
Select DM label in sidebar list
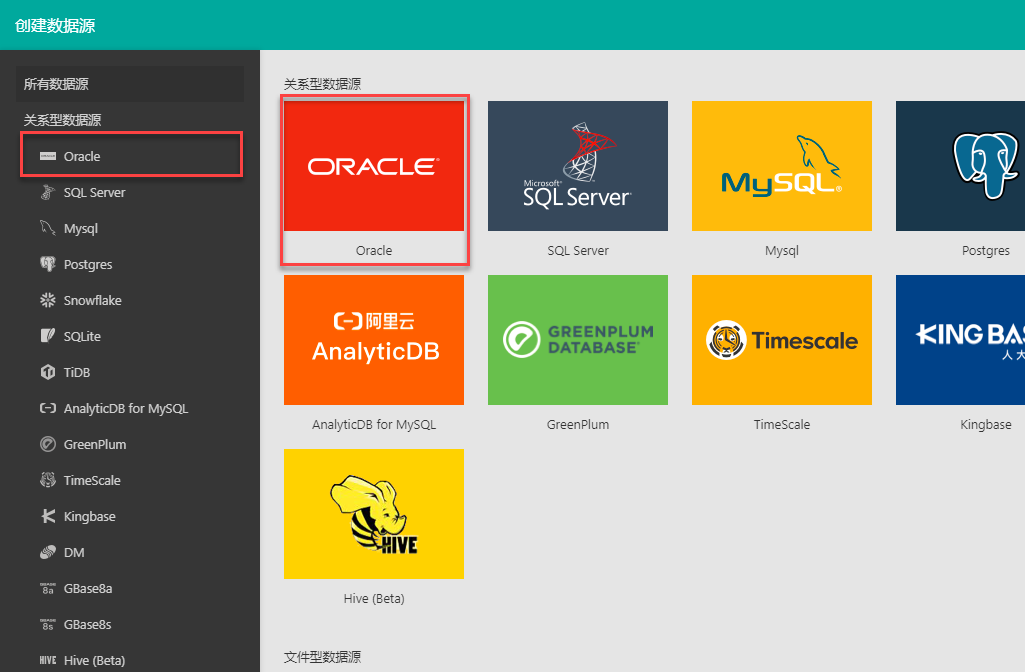(x=74, y=552)
